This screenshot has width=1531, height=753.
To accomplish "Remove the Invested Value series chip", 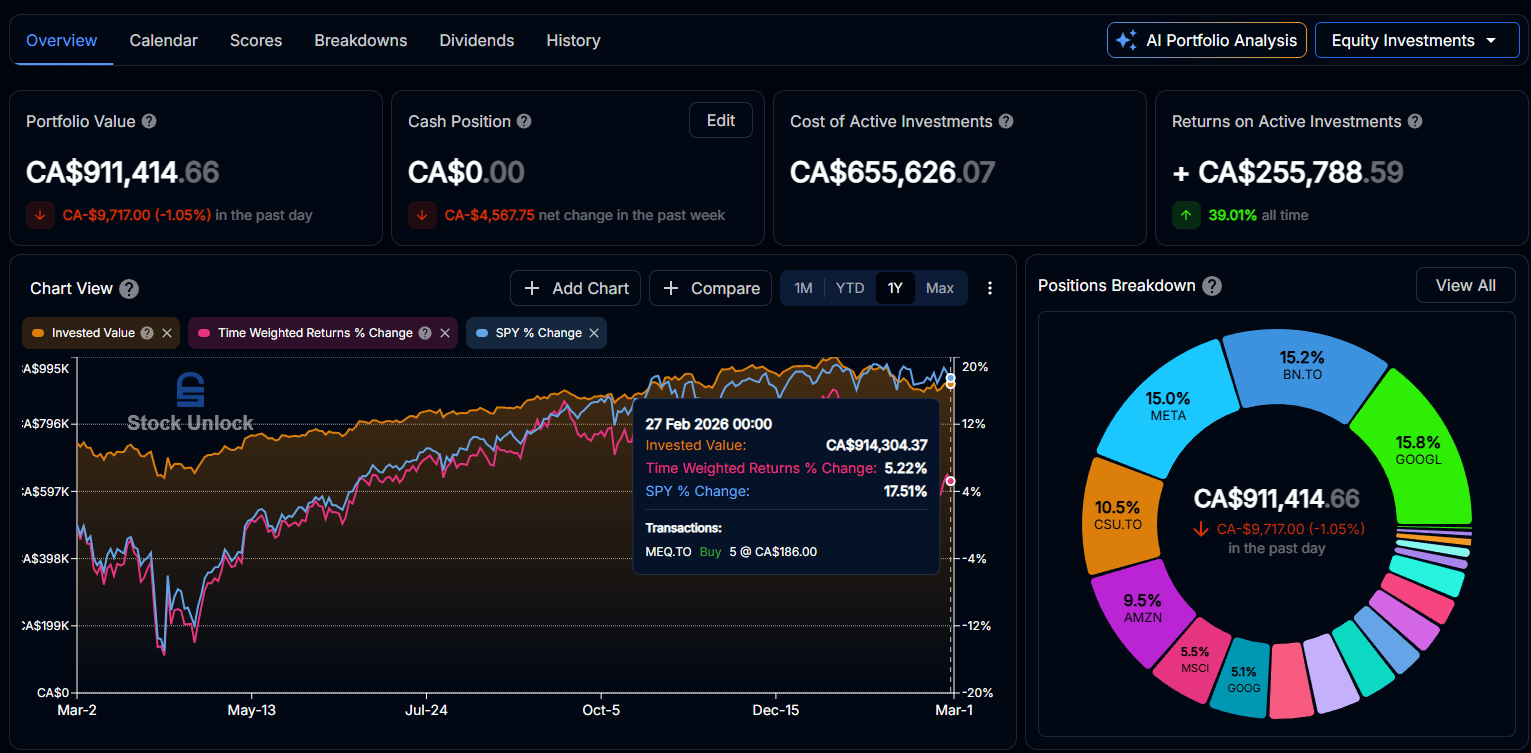I will [167, 333].
